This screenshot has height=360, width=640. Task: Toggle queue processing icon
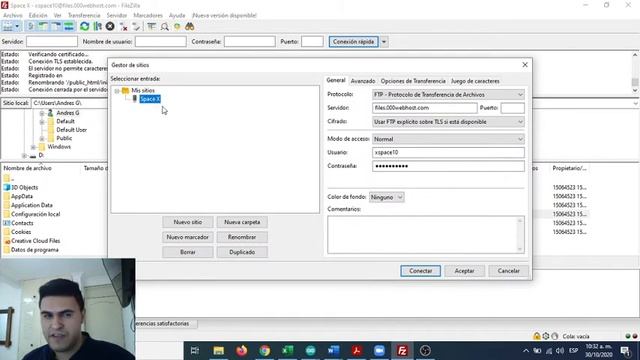pos(98,27)
